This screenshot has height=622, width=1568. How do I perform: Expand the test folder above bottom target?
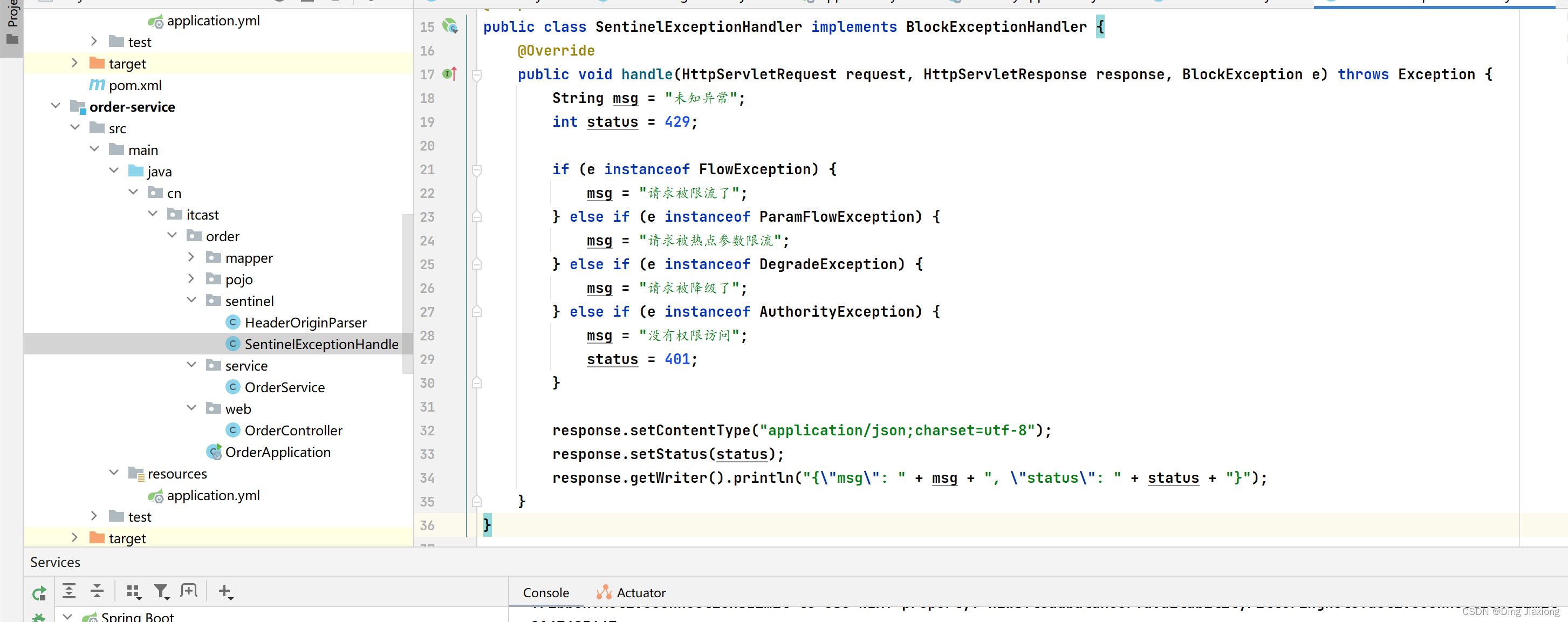click(x=94, y=516)
